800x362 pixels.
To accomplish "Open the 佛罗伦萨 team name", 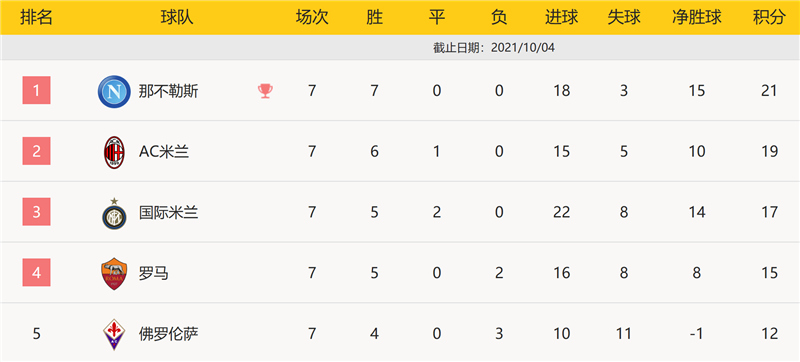I will (x=168, y=334).
